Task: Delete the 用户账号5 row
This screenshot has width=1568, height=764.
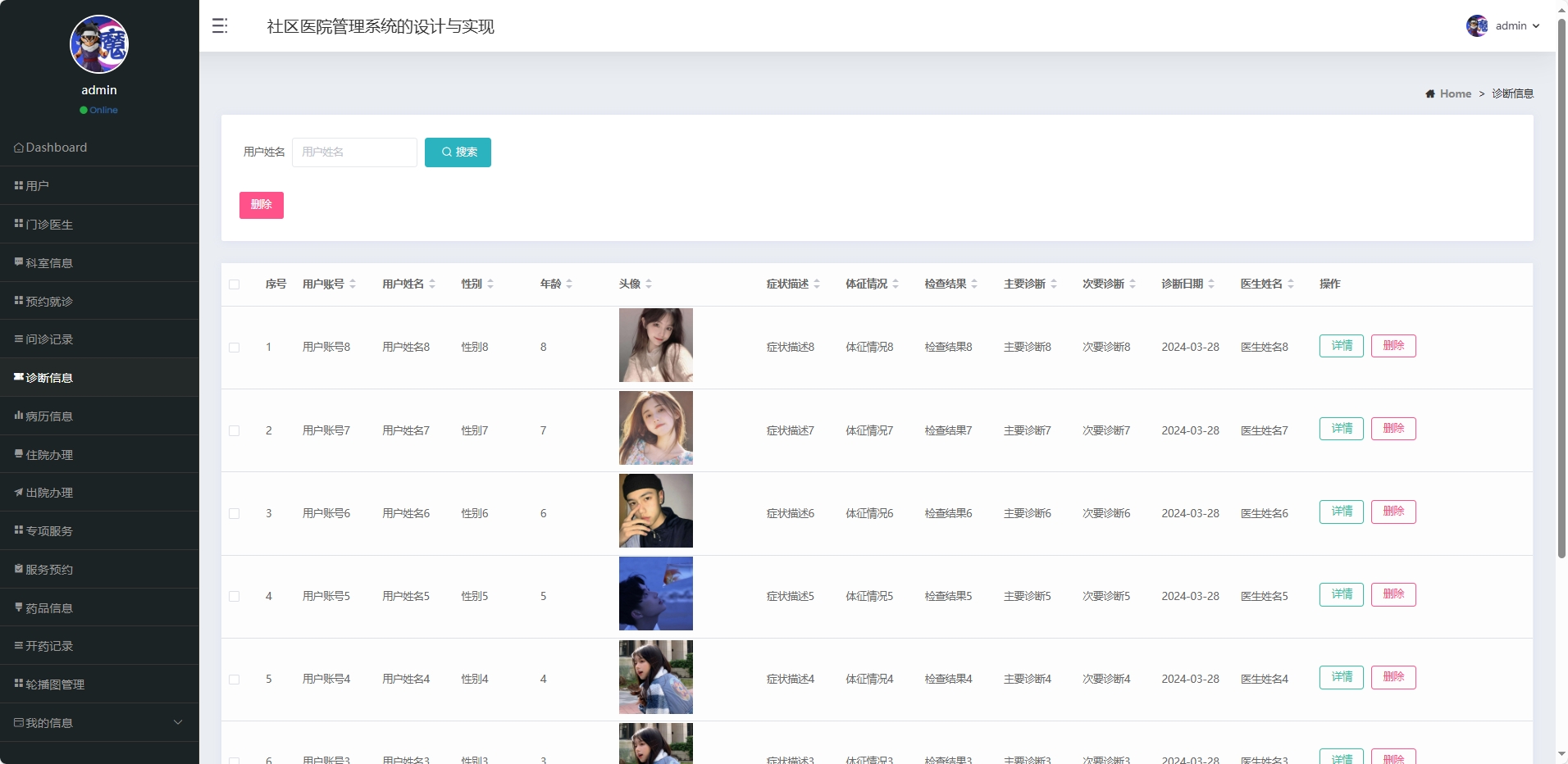Action: pyautogui.click(x=1393, y=594)
